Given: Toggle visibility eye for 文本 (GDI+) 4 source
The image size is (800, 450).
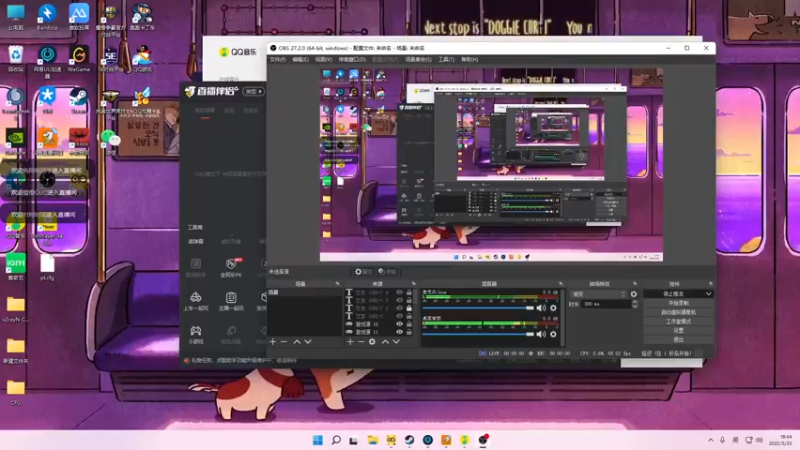Looking at the screenshot, I should pyautogui.click(x=399, y=292).
